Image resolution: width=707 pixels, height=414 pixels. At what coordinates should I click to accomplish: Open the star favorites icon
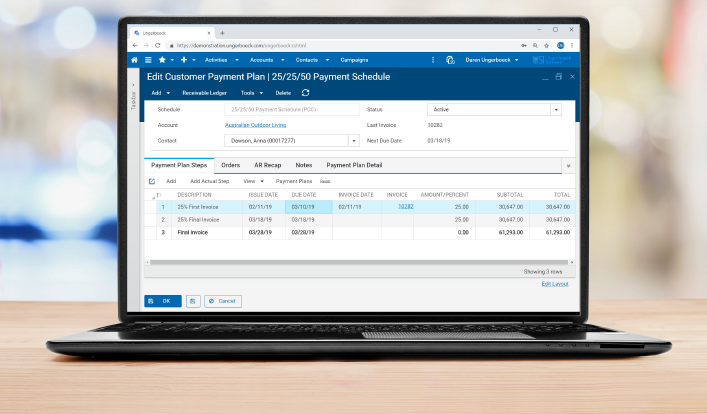click(x=162, y=60)
